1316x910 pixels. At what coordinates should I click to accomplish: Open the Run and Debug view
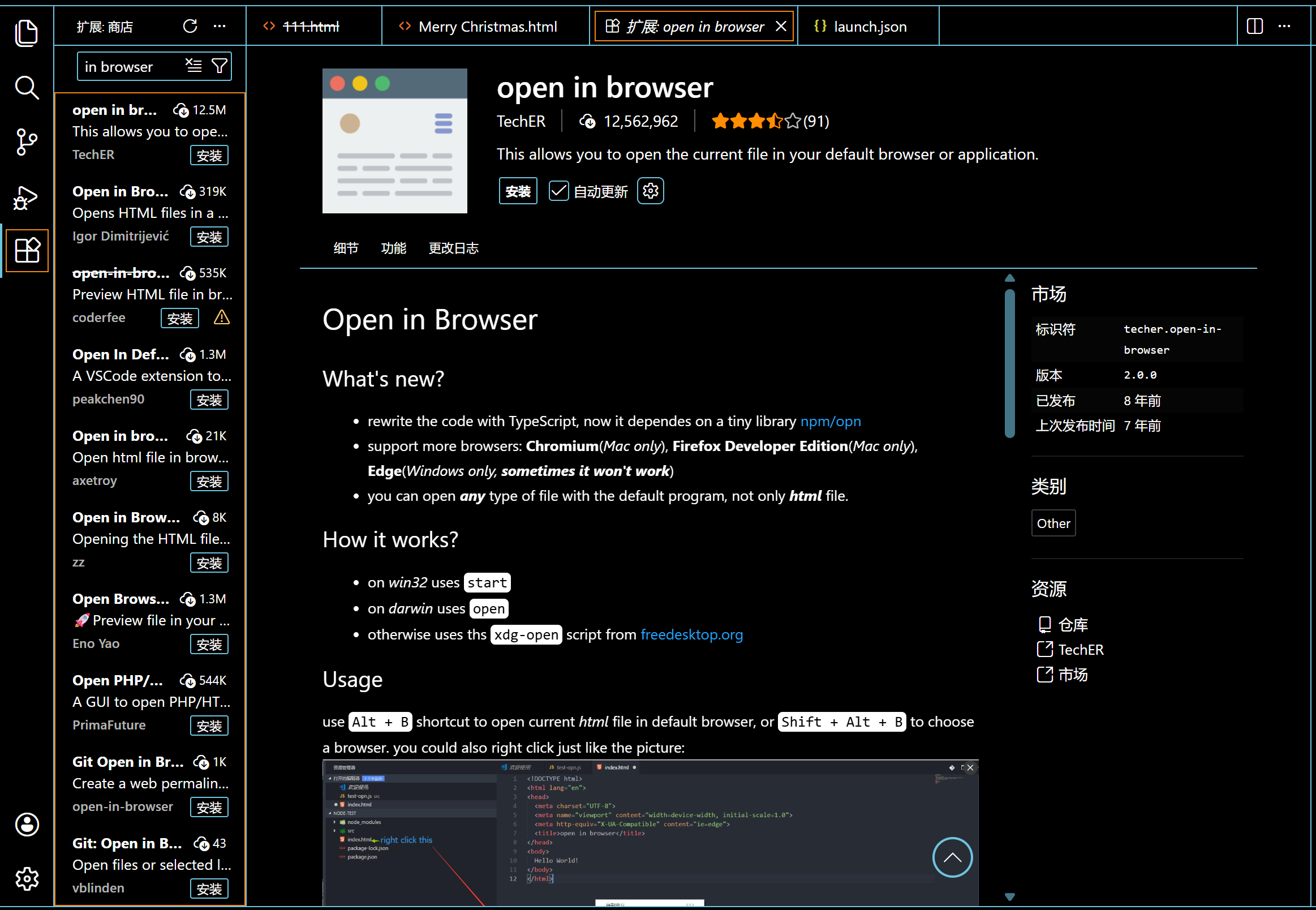click(26, 198)
